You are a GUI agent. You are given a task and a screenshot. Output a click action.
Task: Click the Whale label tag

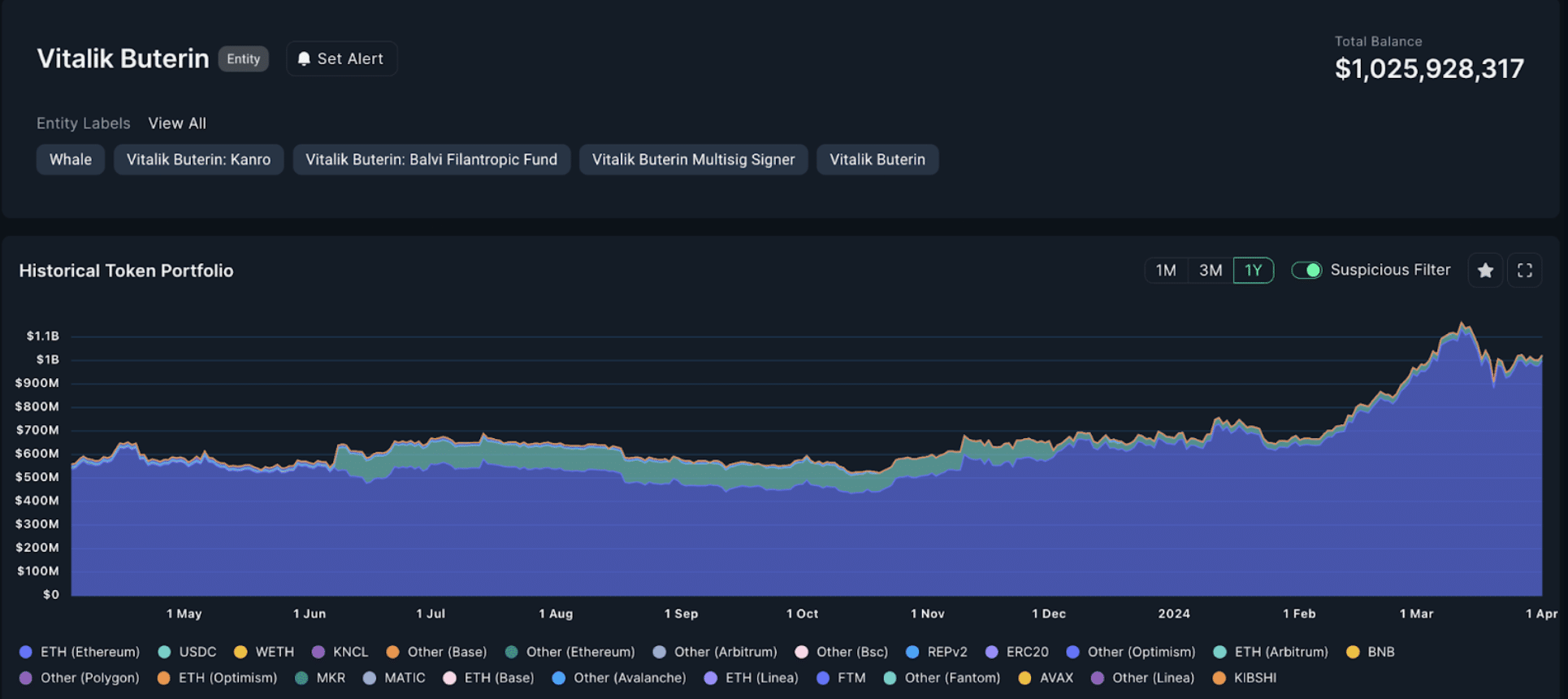tap(71, 160)
